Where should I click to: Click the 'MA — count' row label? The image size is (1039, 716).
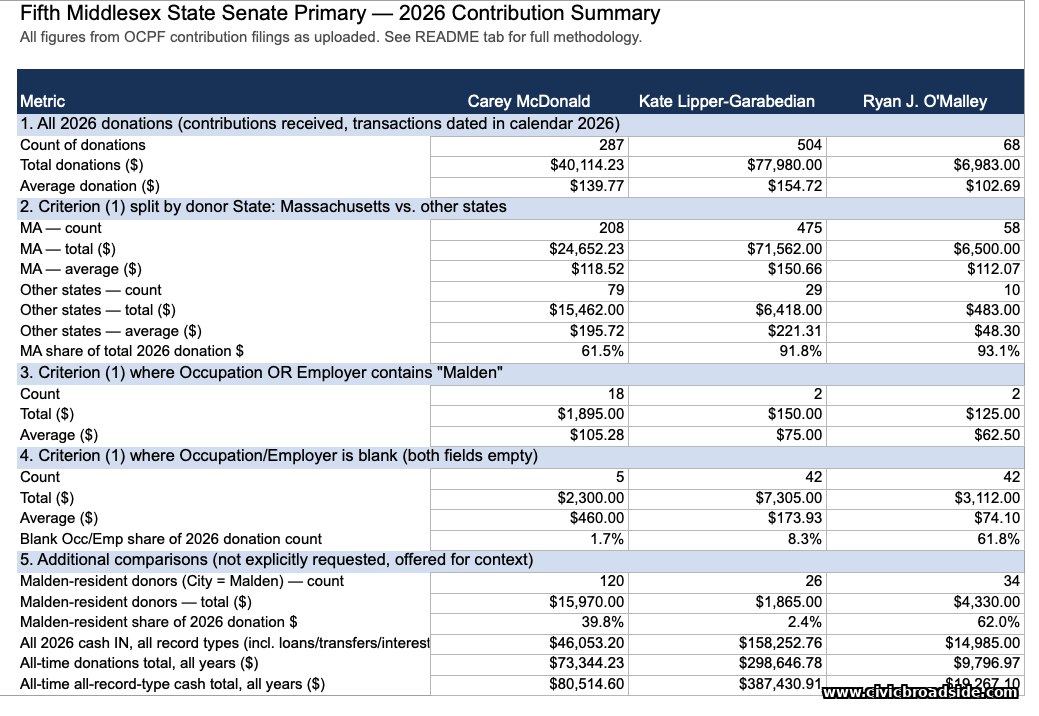(61, 228)
